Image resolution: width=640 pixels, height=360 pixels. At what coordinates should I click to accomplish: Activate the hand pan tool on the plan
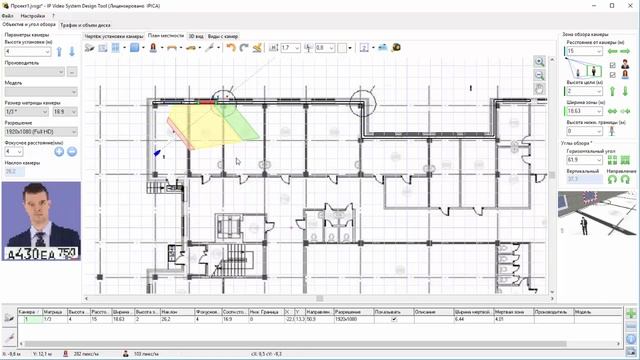click(x=540, y=89)
